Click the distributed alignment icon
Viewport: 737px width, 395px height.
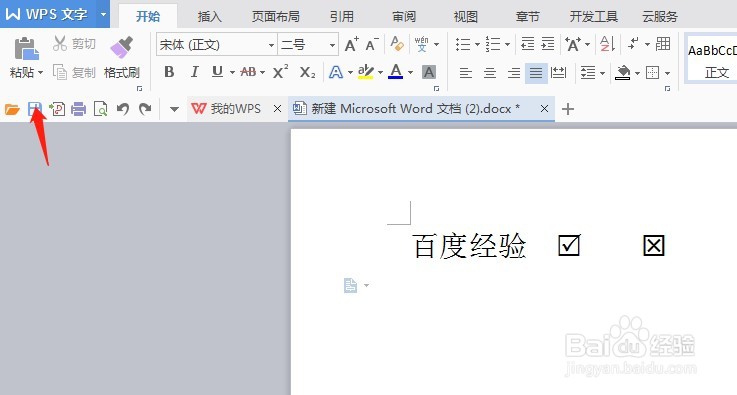point(558,72)
